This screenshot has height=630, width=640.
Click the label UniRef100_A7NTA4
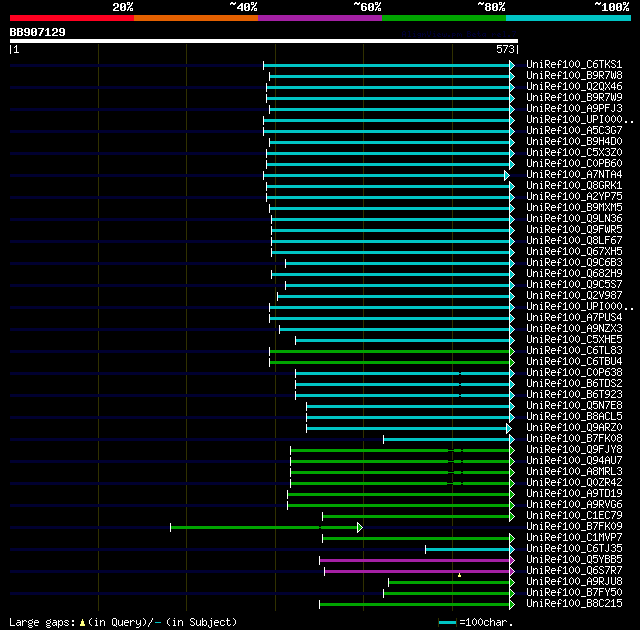(x=574, y=175)
